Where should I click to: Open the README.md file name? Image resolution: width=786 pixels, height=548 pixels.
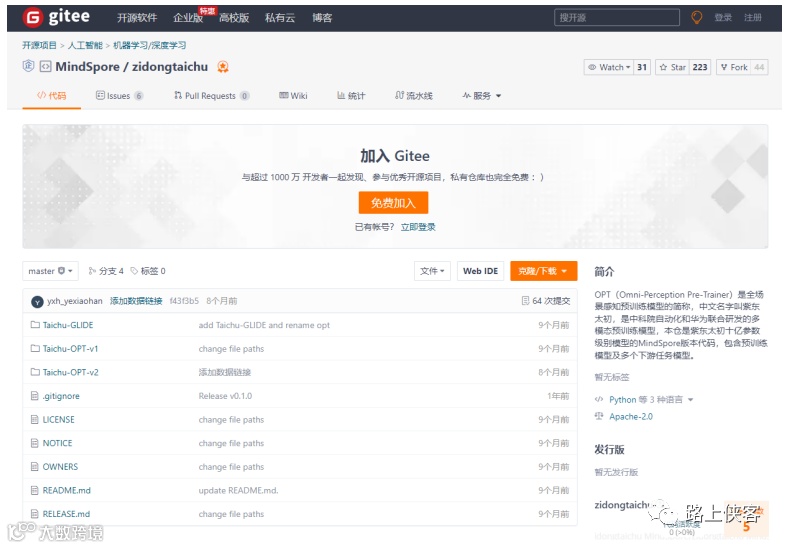(x=67, y=490)
